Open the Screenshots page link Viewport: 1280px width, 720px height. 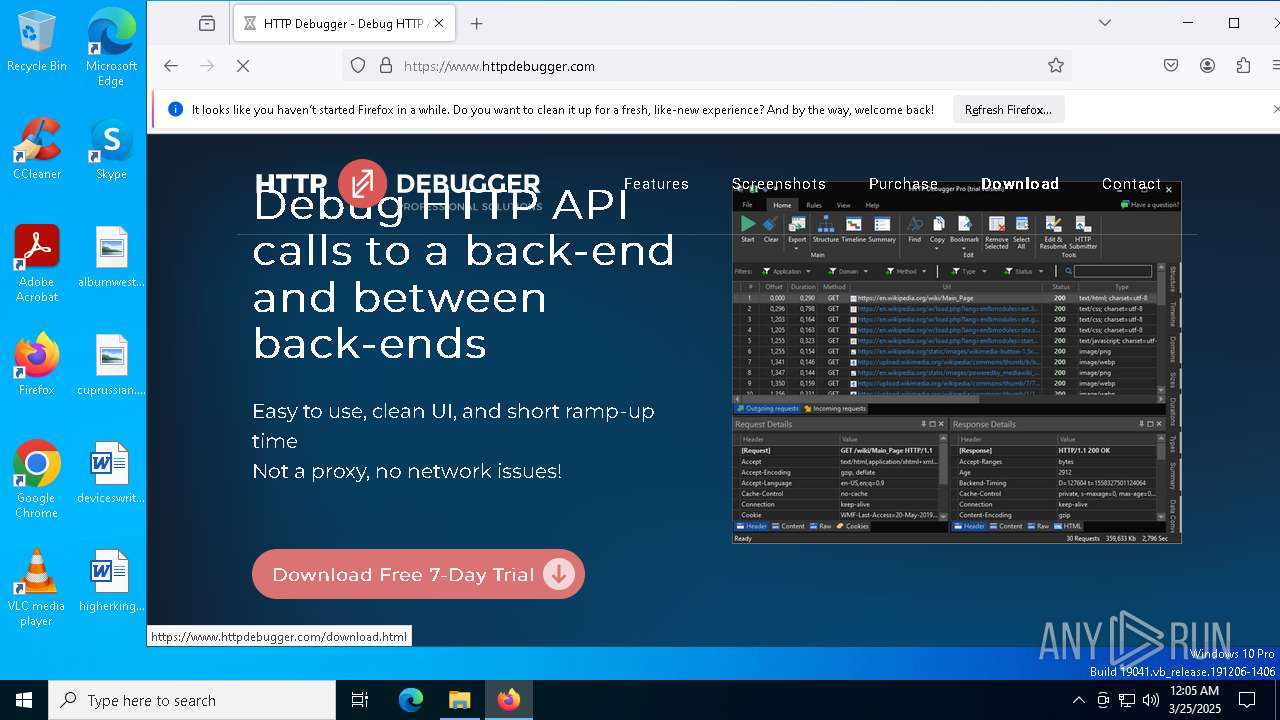point(779,184)
